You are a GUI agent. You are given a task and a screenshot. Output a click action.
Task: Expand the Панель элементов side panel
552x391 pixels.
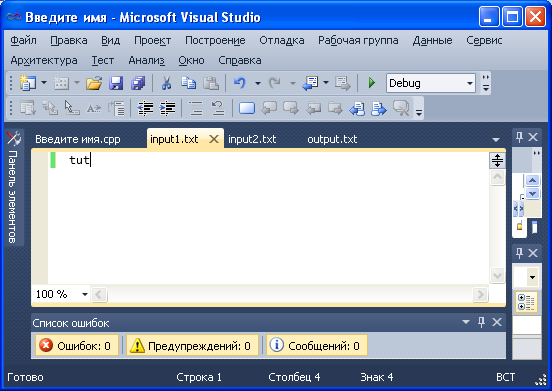tap(14, 188)
